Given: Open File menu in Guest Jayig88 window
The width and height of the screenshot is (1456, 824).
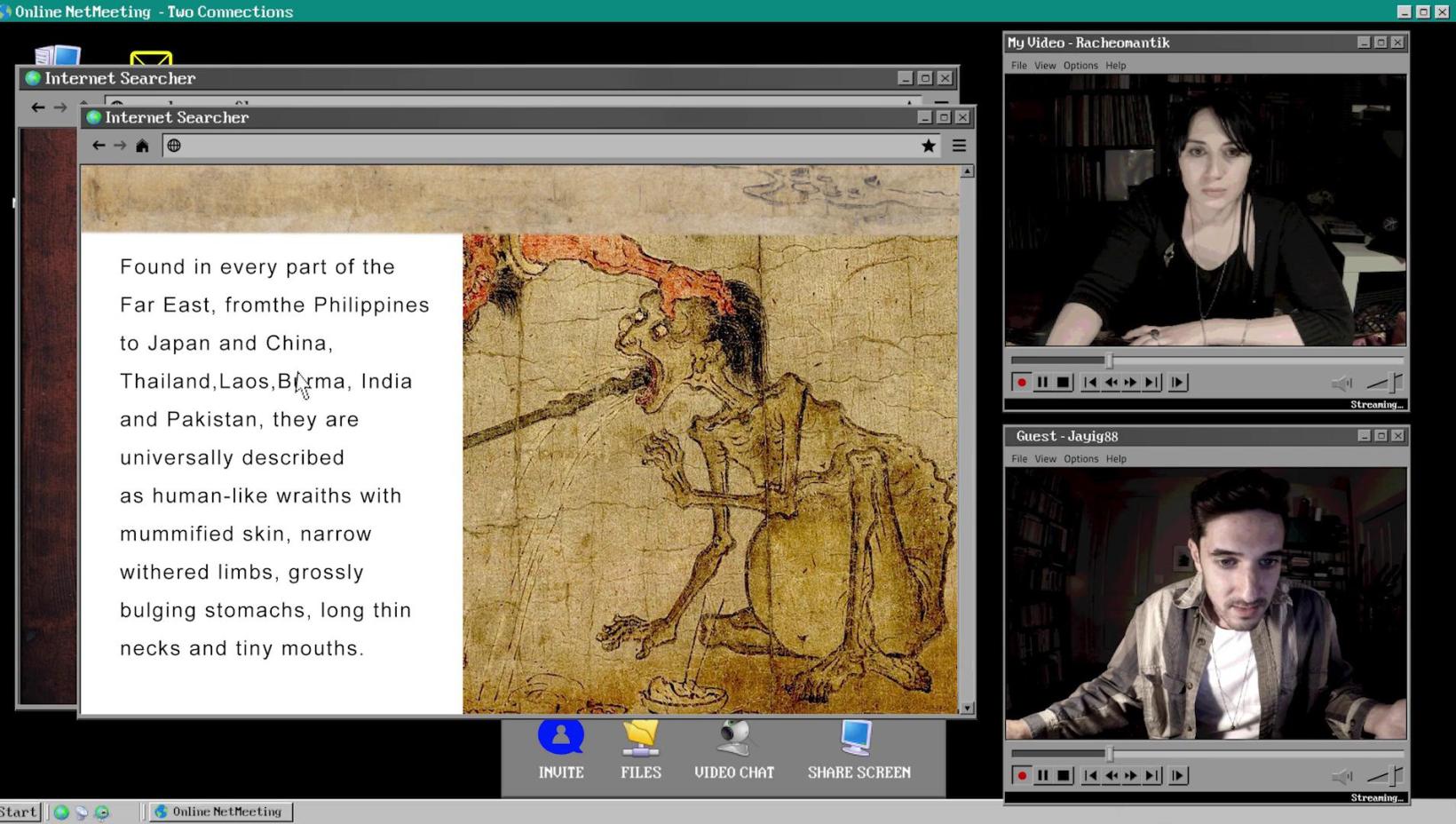Looking at the screenshot, I should coord(1018,459).
